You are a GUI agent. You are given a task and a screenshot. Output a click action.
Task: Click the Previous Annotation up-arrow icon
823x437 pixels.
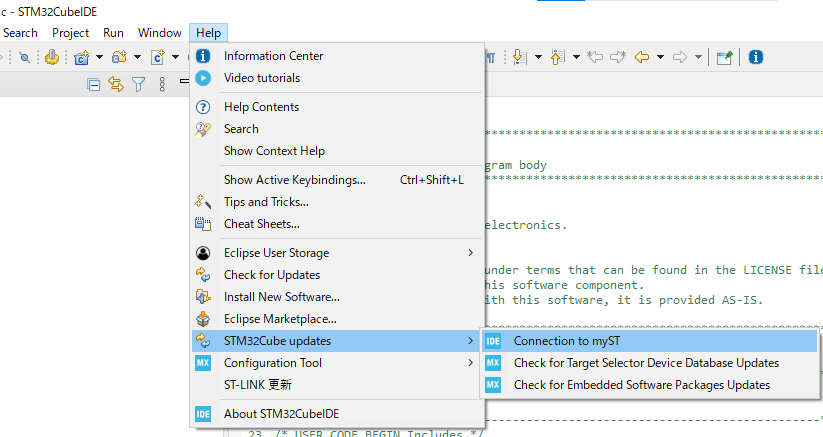(x=557, y=57)
